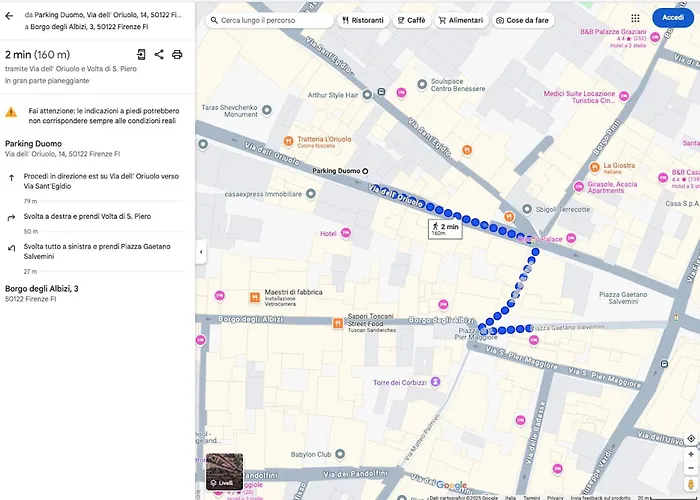The height and width of the screenshot is (500, 700).
Task: Go back with the left arrow icon
Action: click(x=9, y=16)
